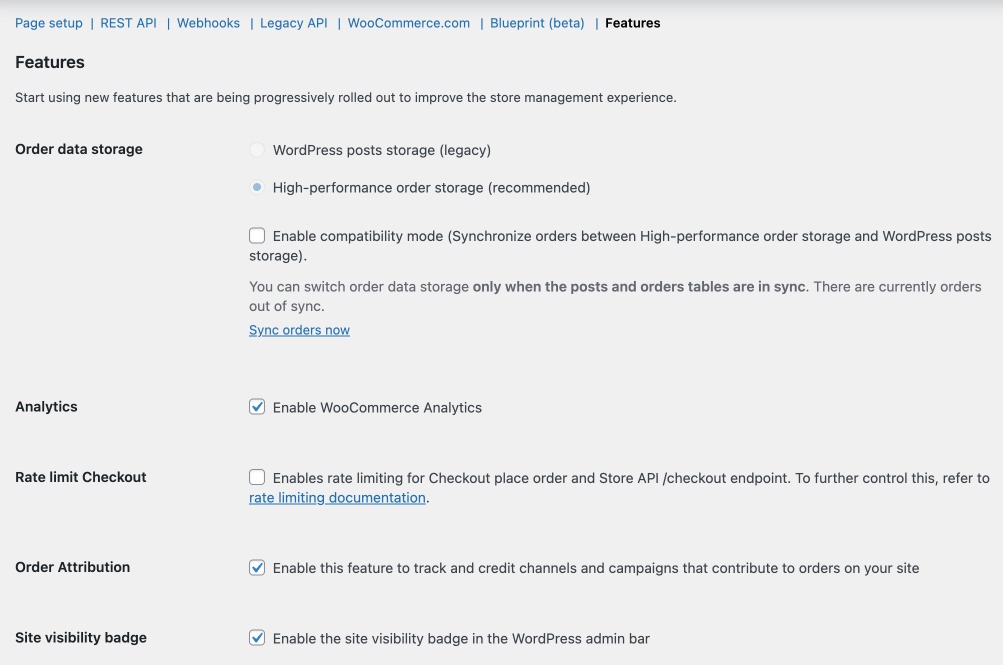Image resolution: width=1003 pixels, height=665 pixels.
Task: Enable rate limiting for Checkout
Action: 257,477
